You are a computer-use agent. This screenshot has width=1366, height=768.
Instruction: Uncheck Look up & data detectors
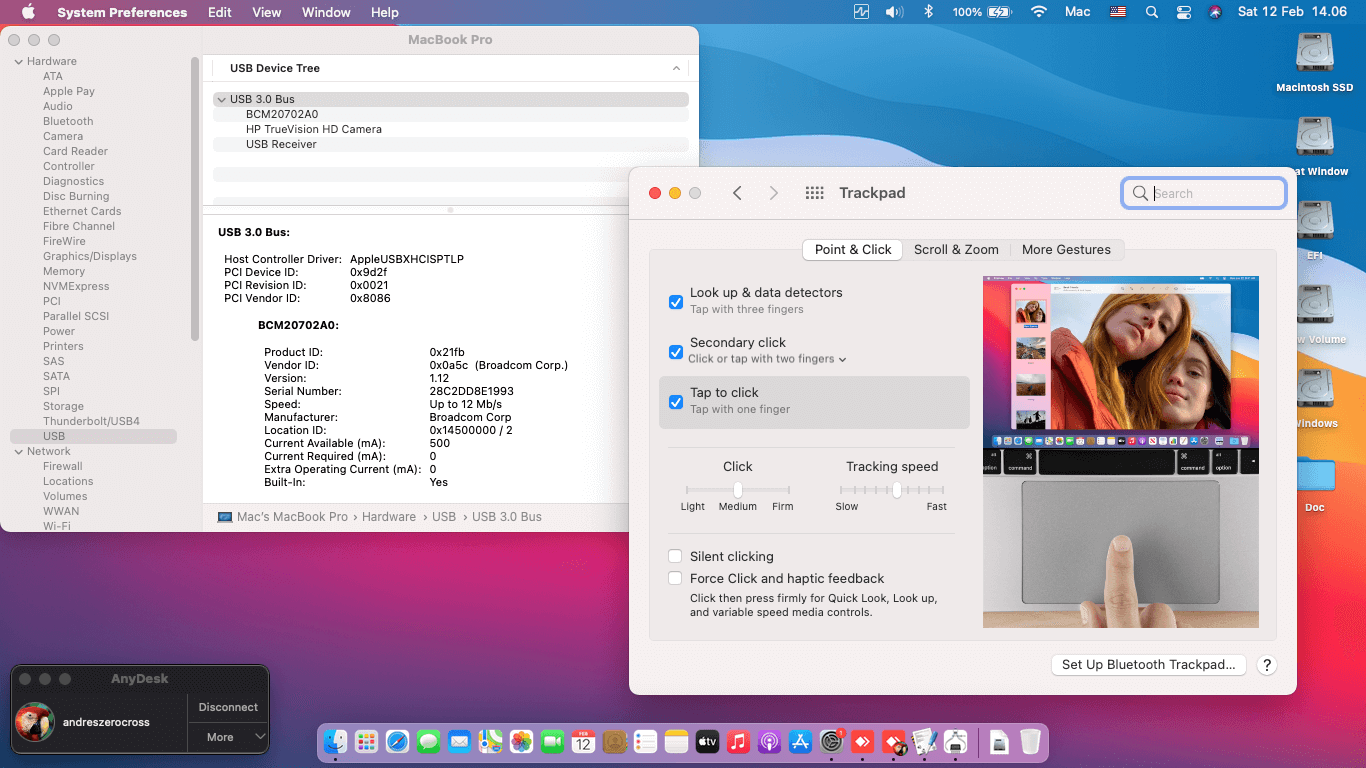coord(676,301)
